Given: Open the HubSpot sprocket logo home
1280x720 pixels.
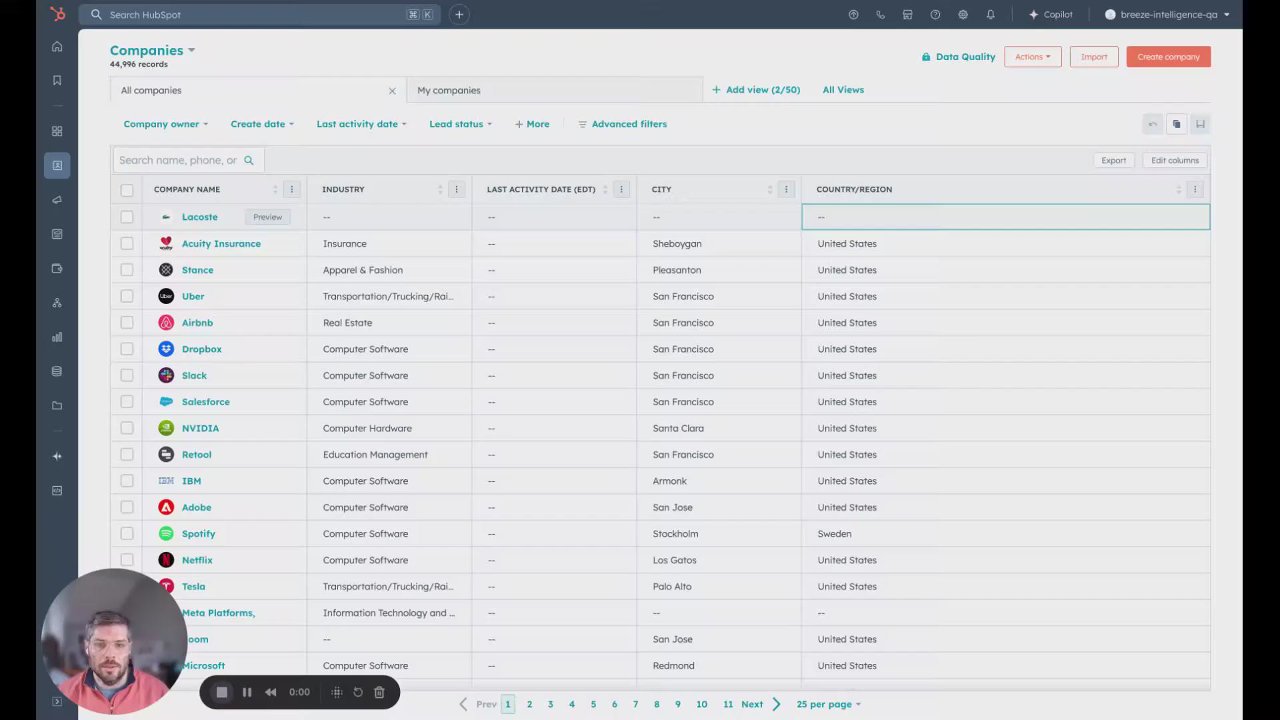Looking at the screenshot, I should tap(57, 14).
